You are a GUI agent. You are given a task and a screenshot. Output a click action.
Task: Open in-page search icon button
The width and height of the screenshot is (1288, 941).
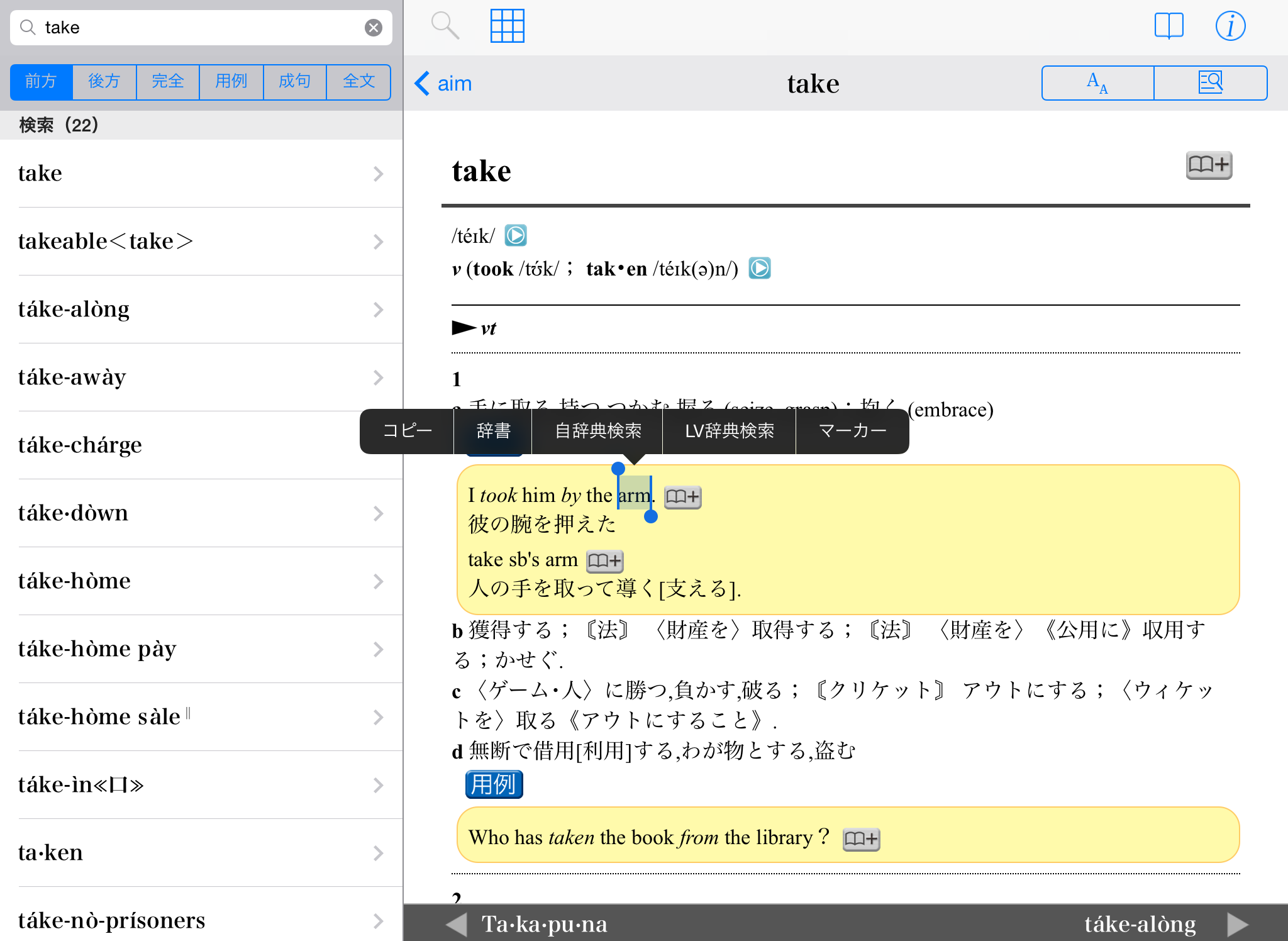pos(1210,83)
